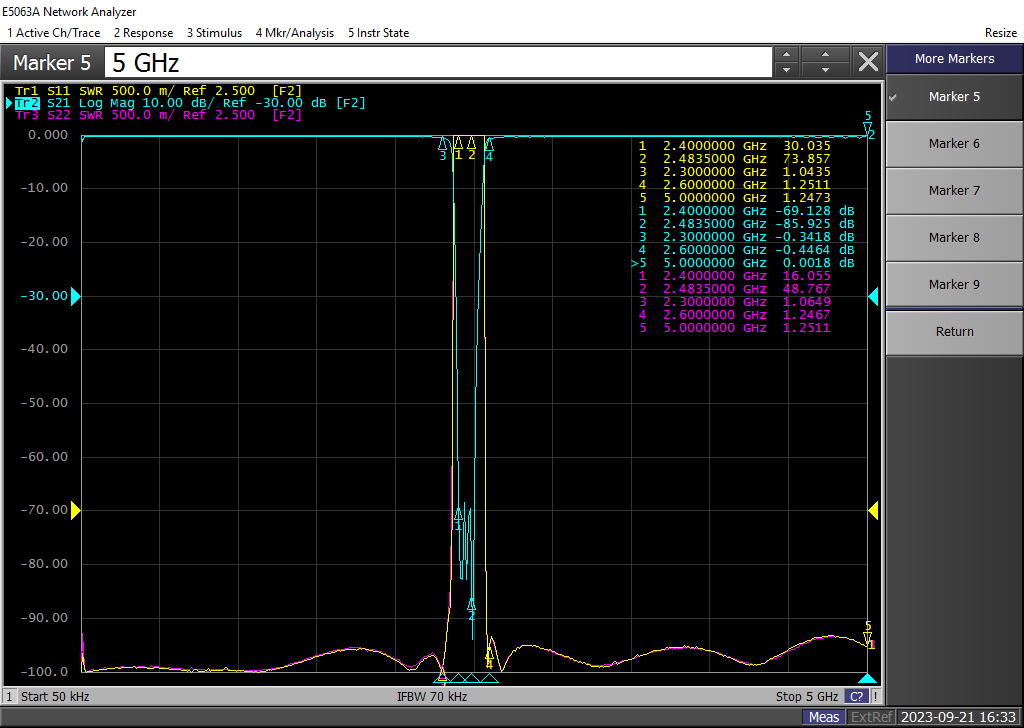Viewport: 1024px width, 728px height.
Task: Click the cyan left reference level marker
Action: 75,296
